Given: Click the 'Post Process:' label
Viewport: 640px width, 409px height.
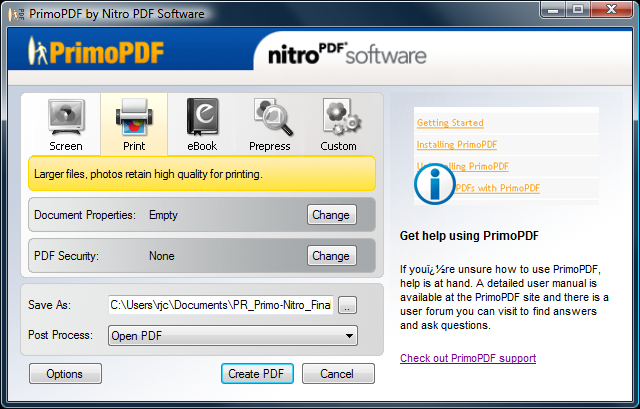Looking at the screenshot, I should click(60, 335).
